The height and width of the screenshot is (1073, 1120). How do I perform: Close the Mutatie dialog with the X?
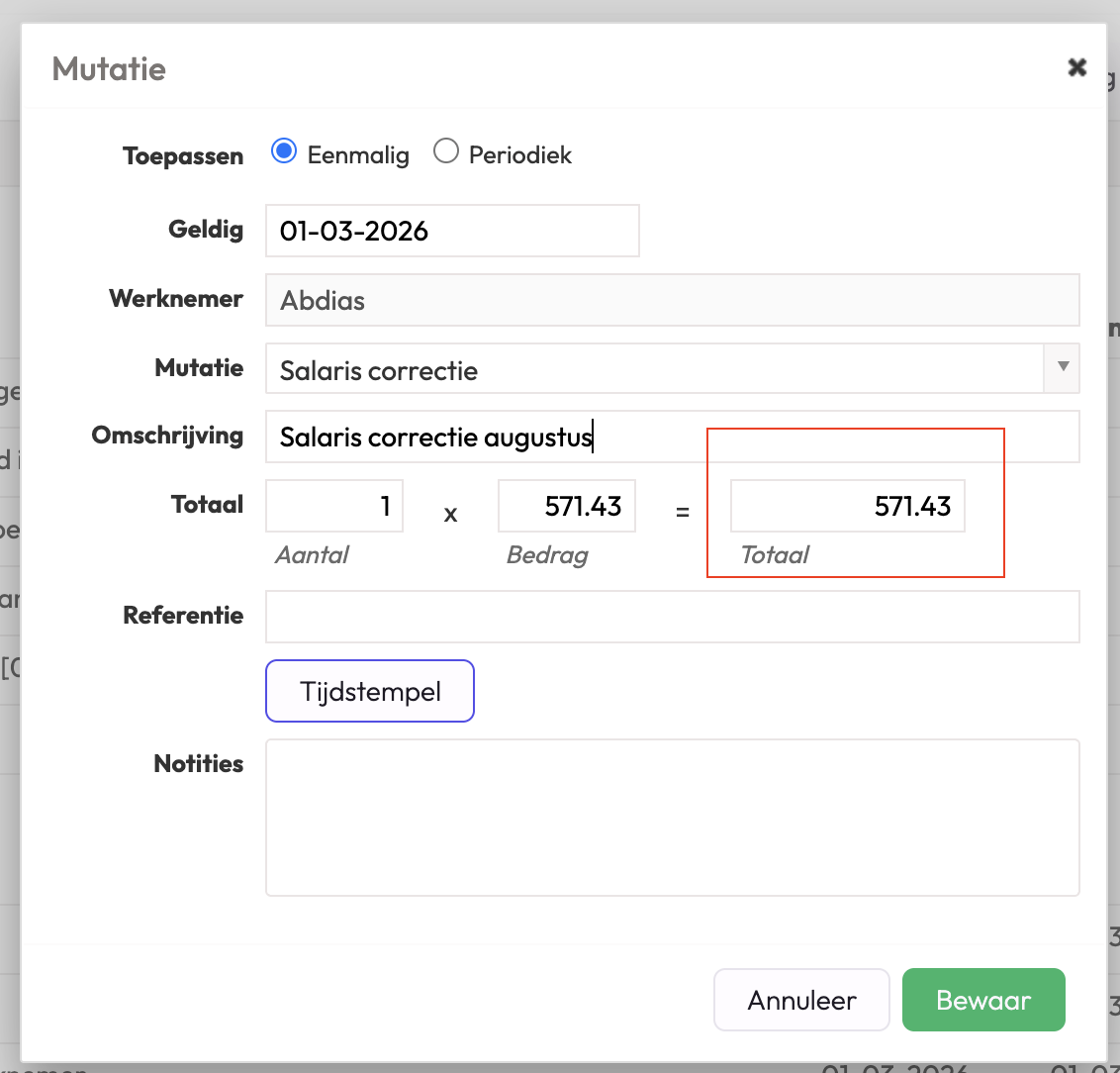tap(1076, 67)
